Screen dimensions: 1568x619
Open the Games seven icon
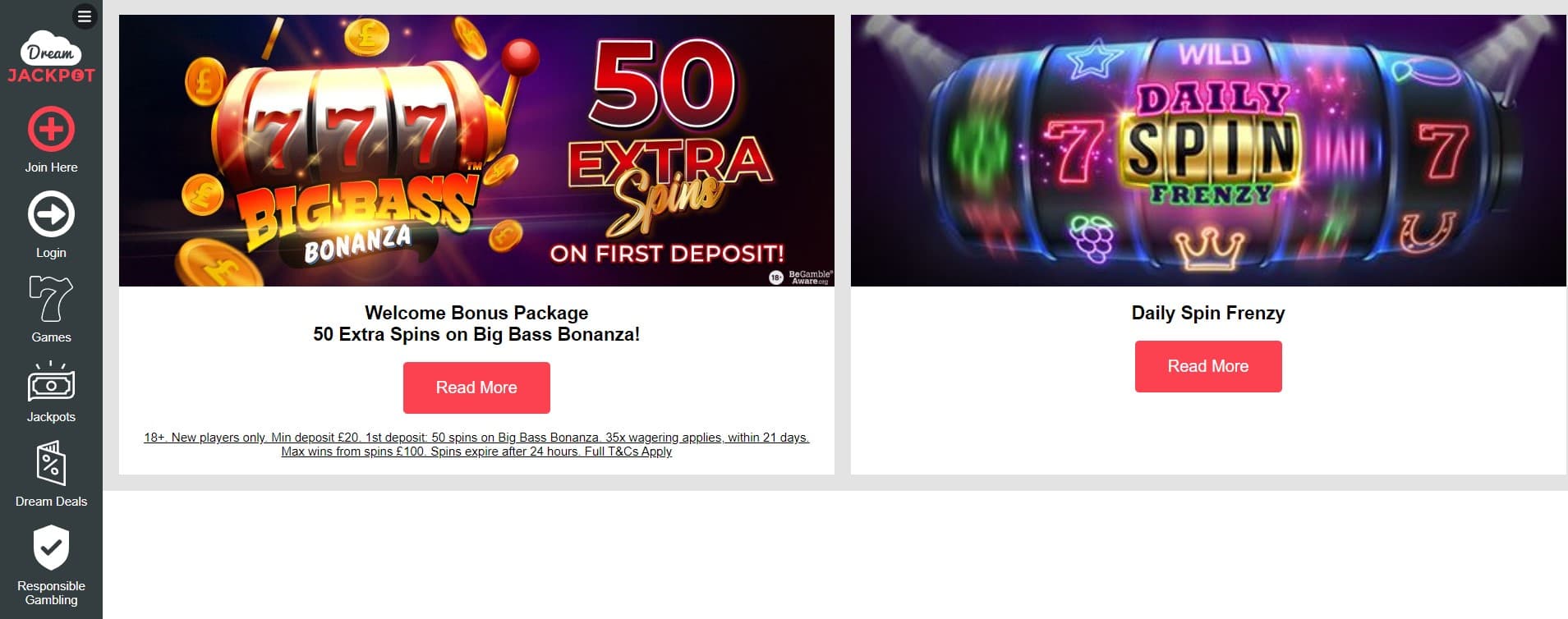click(51, 298)
